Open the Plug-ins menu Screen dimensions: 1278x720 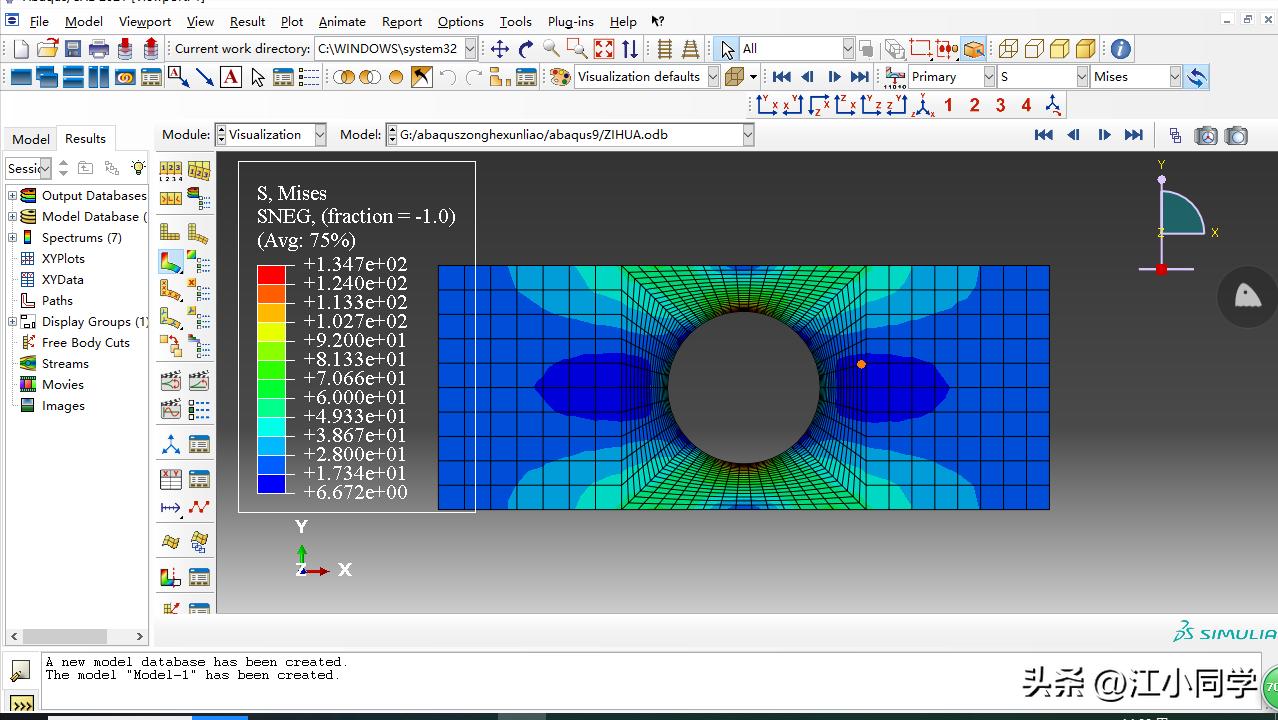[570, 21]
